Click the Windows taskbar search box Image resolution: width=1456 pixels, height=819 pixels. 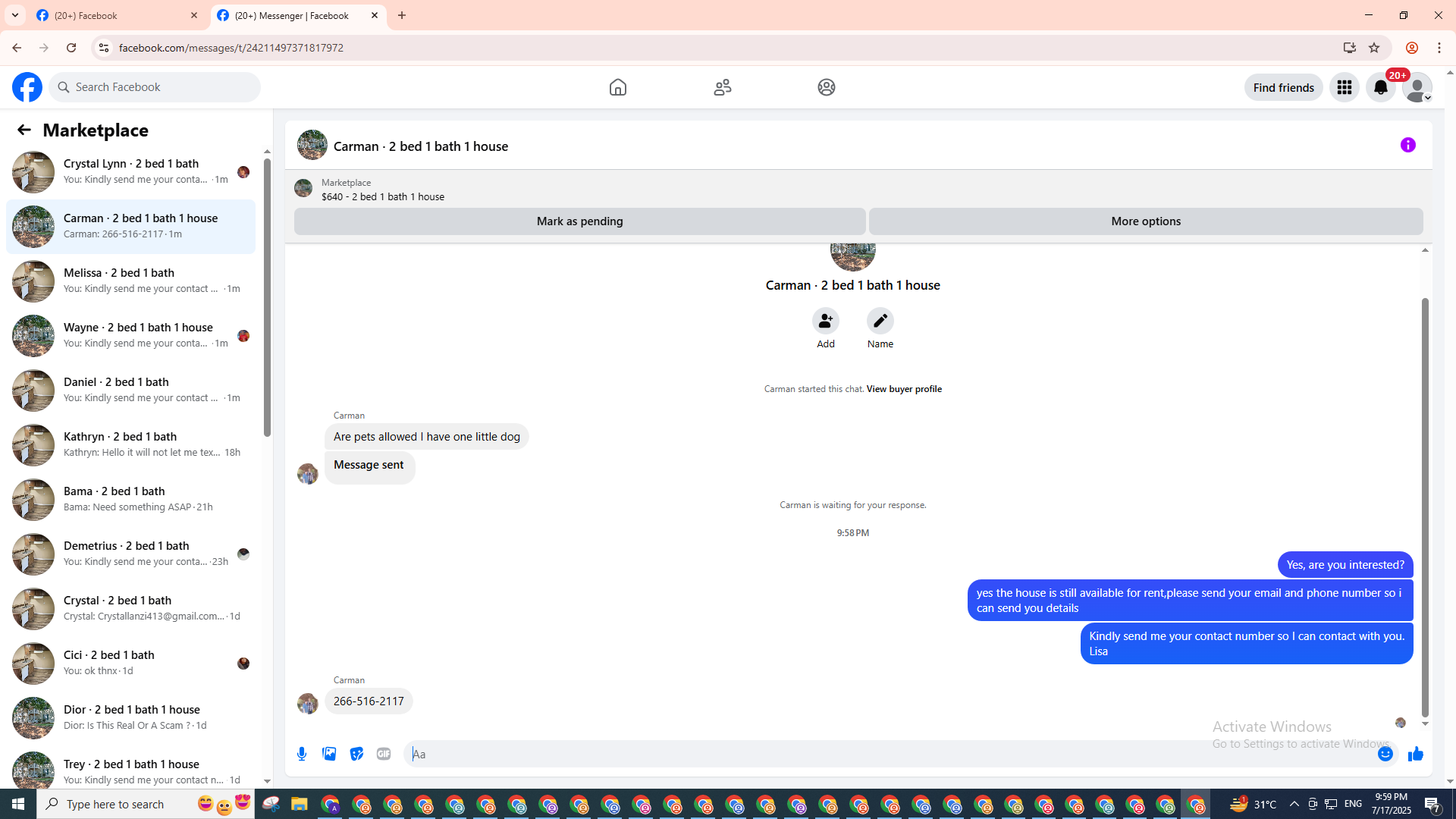click(147, 804)
